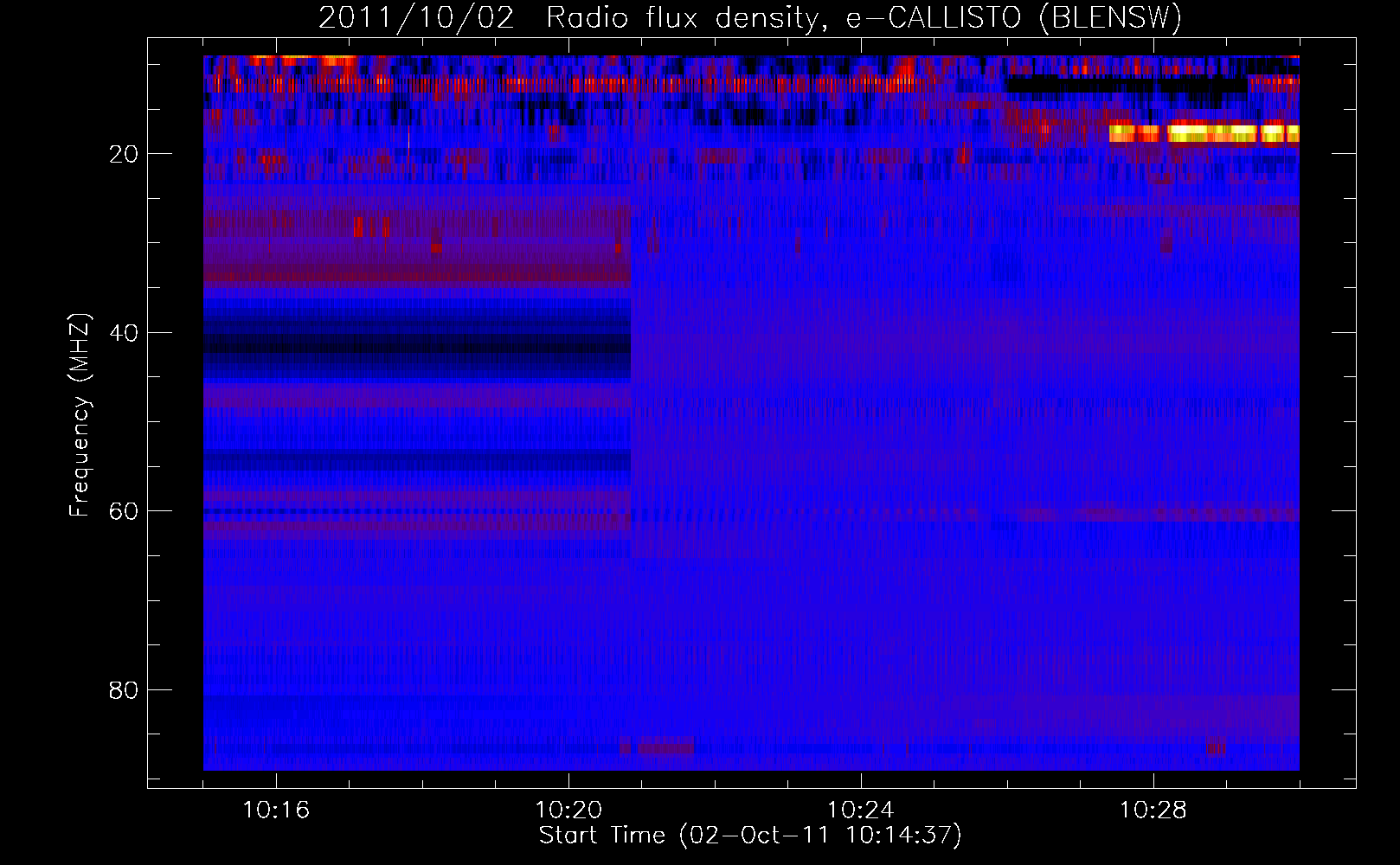
Task: Click the 'Start Time (02-Oct-11 10:14:37)' label
Action: 750,836
